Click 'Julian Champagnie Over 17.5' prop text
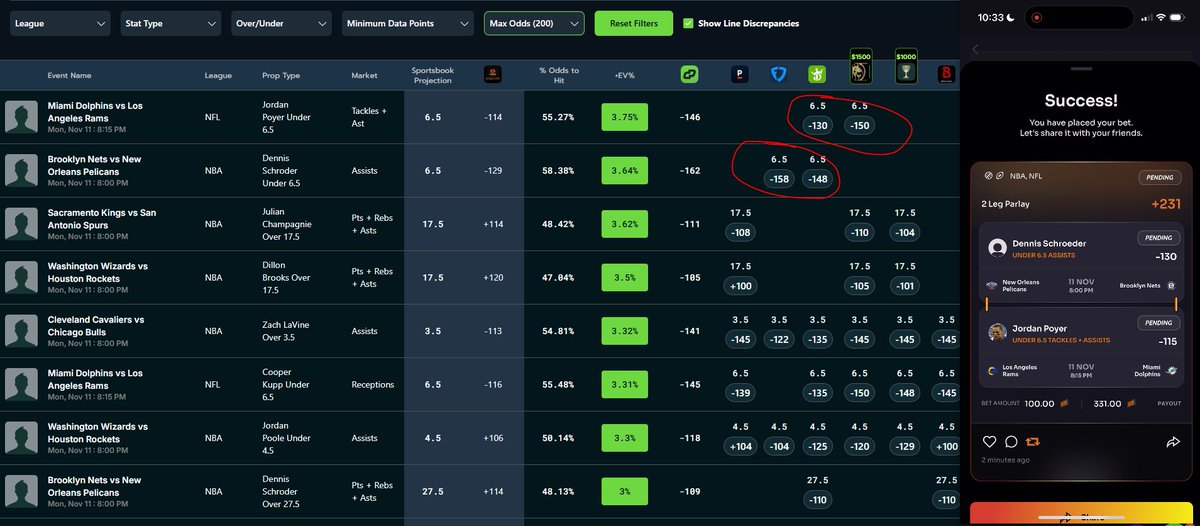This screenshot has height=526, width=1200. pyautogui.click(x=285, y=224)
